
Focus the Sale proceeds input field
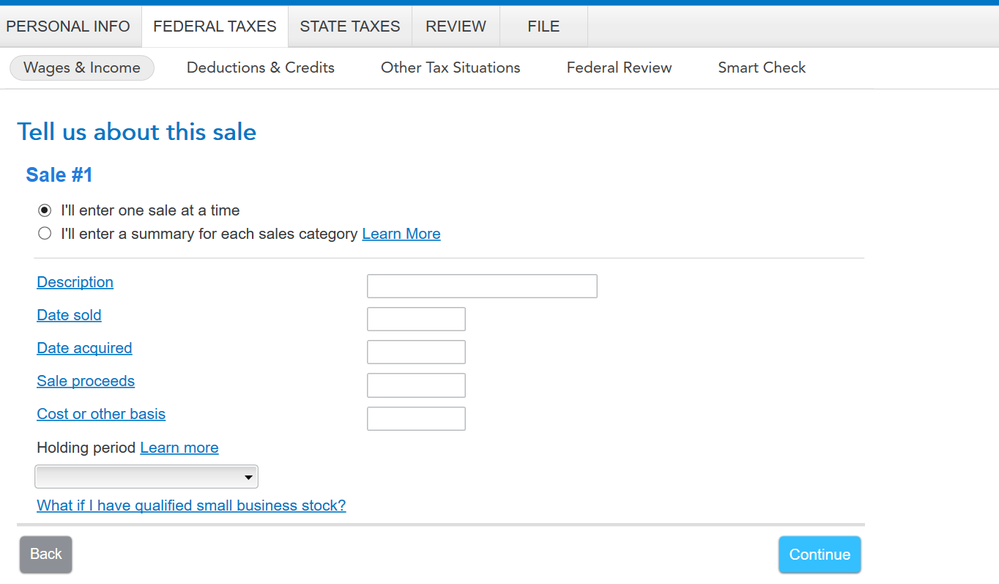point(416,385)
